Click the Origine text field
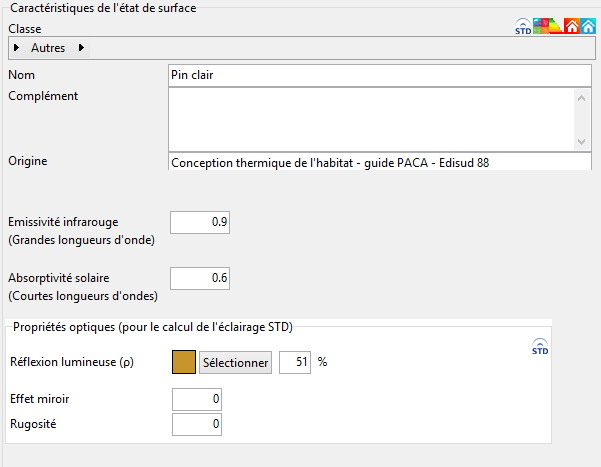 [x=380, y=161]
